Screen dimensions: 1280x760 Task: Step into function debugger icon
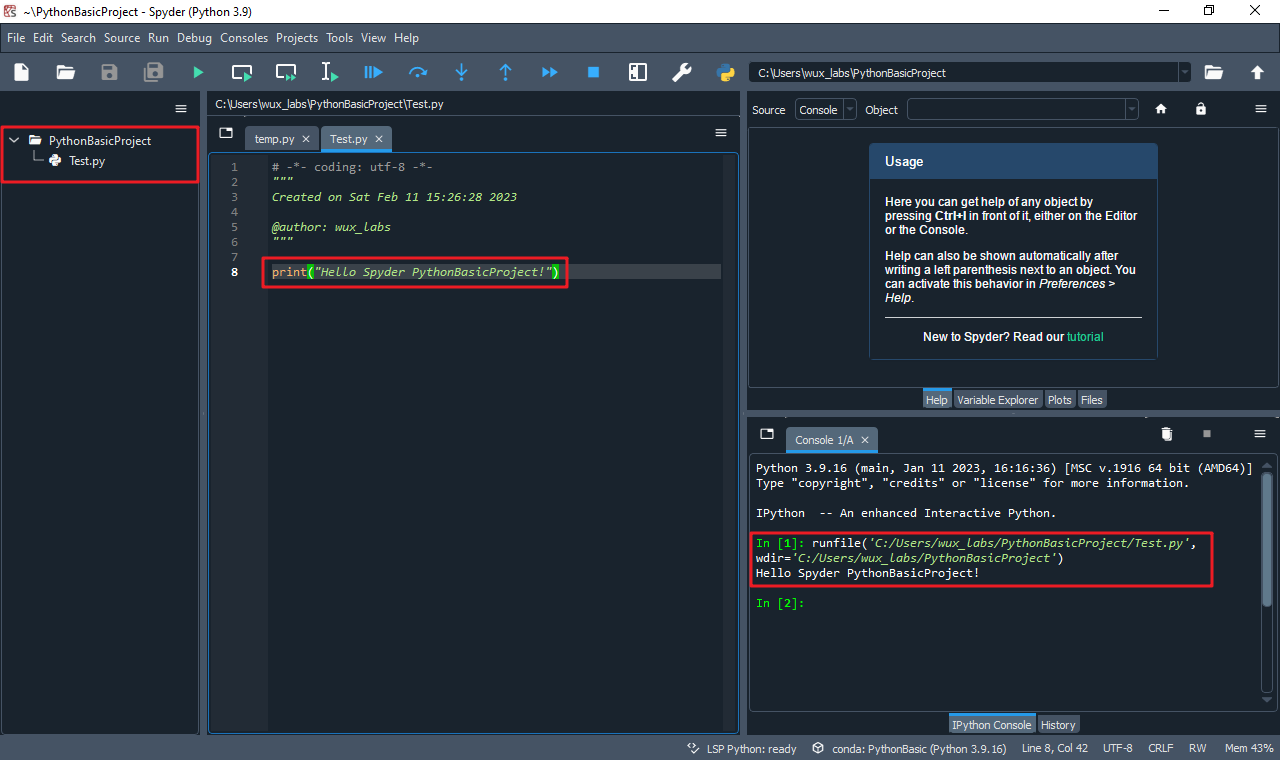pos(462,72)
